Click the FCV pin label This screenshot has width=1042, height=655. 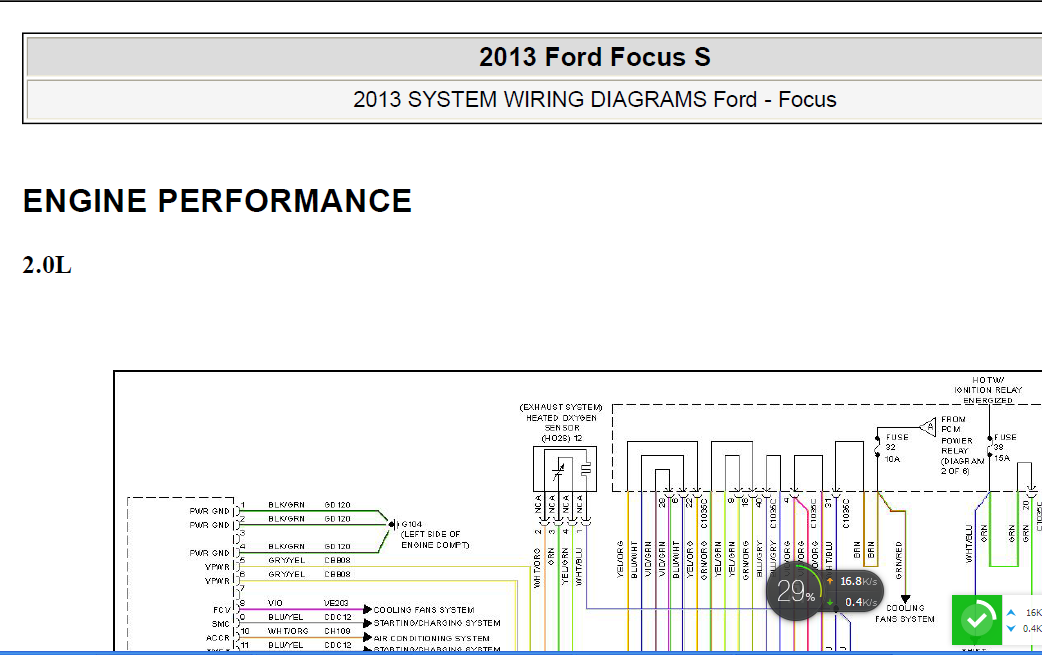point(222,610)
